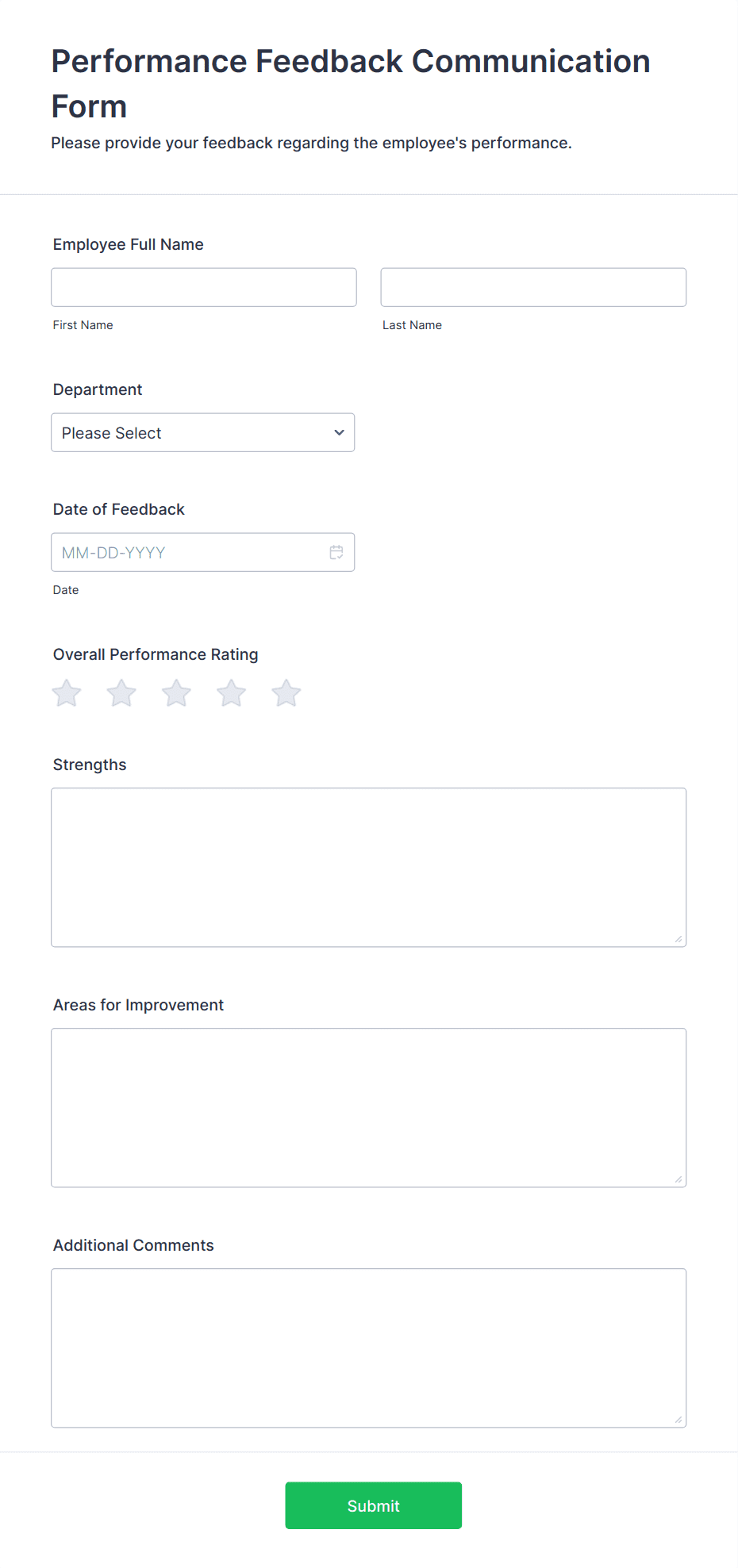Viewport: 738px width, 1568px height.
Task: Select the second rating star
Action: pos(121,693)
